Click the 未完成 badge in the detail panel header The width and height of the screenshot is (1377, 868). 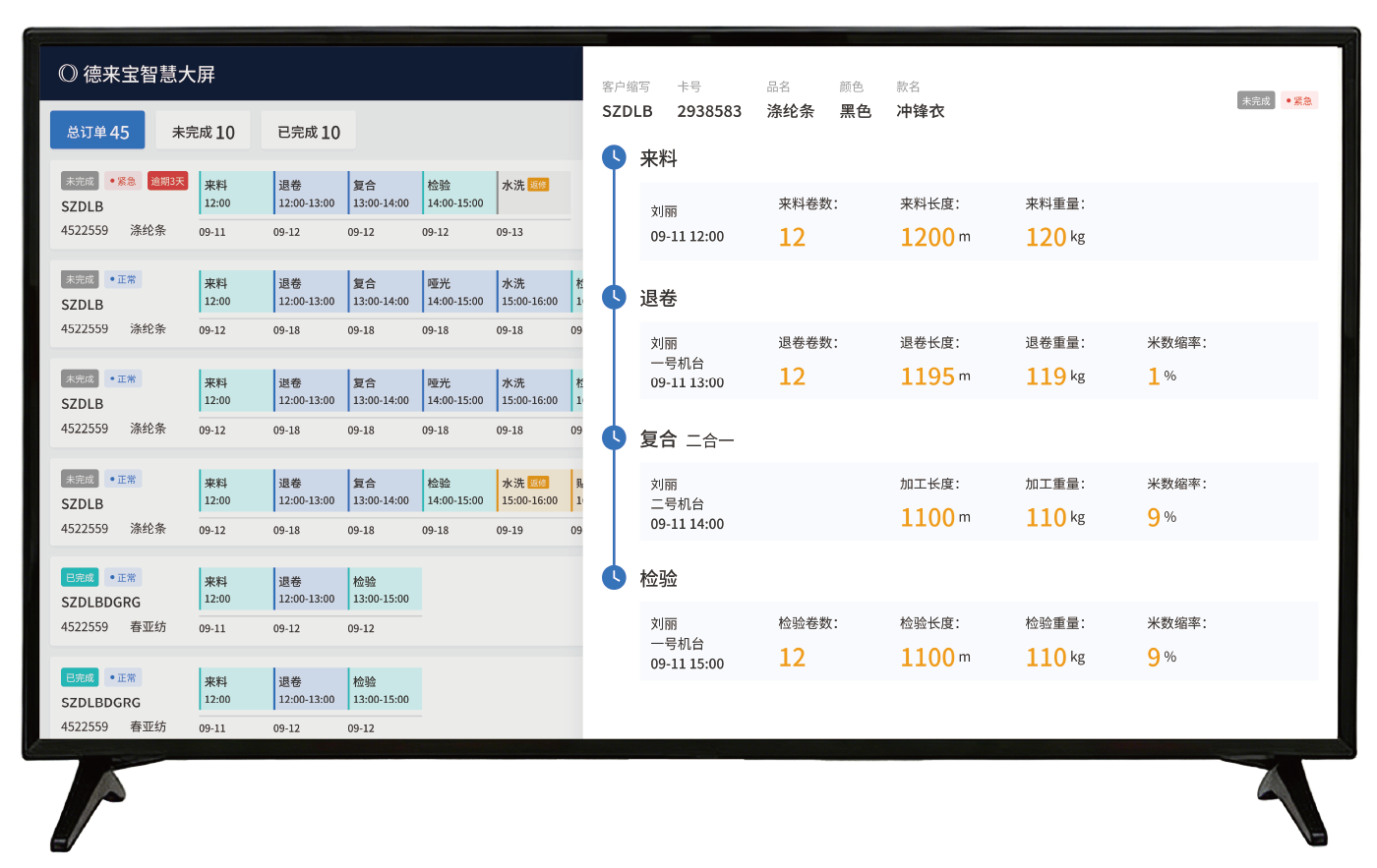tap(1255, 100)
